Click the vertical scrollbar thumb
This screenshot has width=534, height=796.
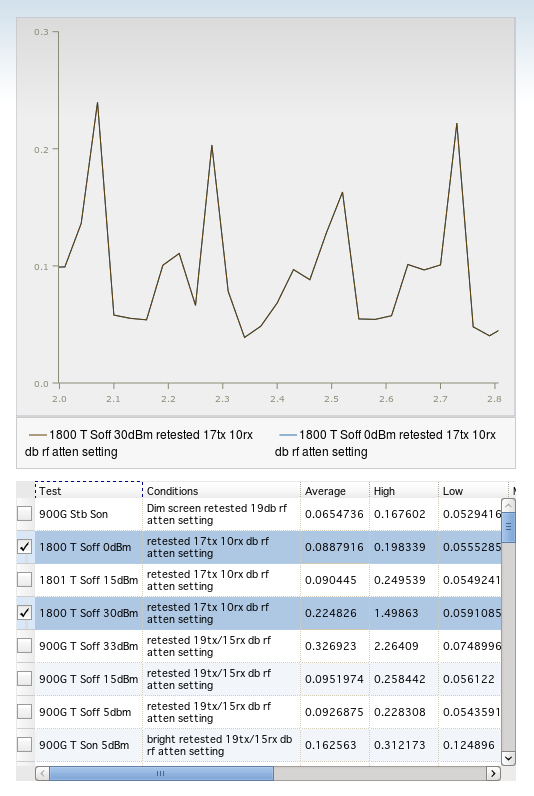coord(509,527)
